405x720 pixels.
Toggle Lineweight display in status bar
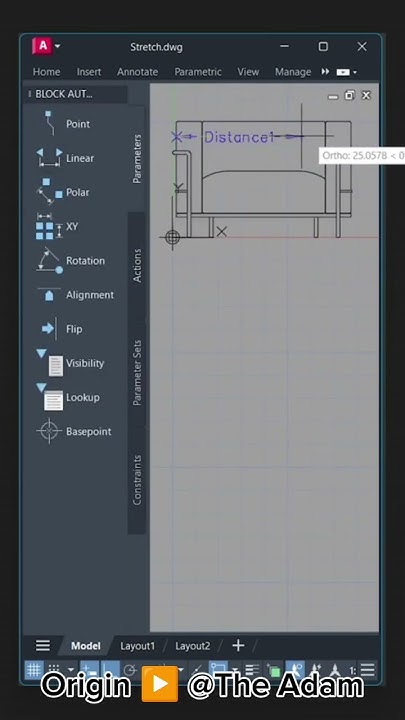251,670
